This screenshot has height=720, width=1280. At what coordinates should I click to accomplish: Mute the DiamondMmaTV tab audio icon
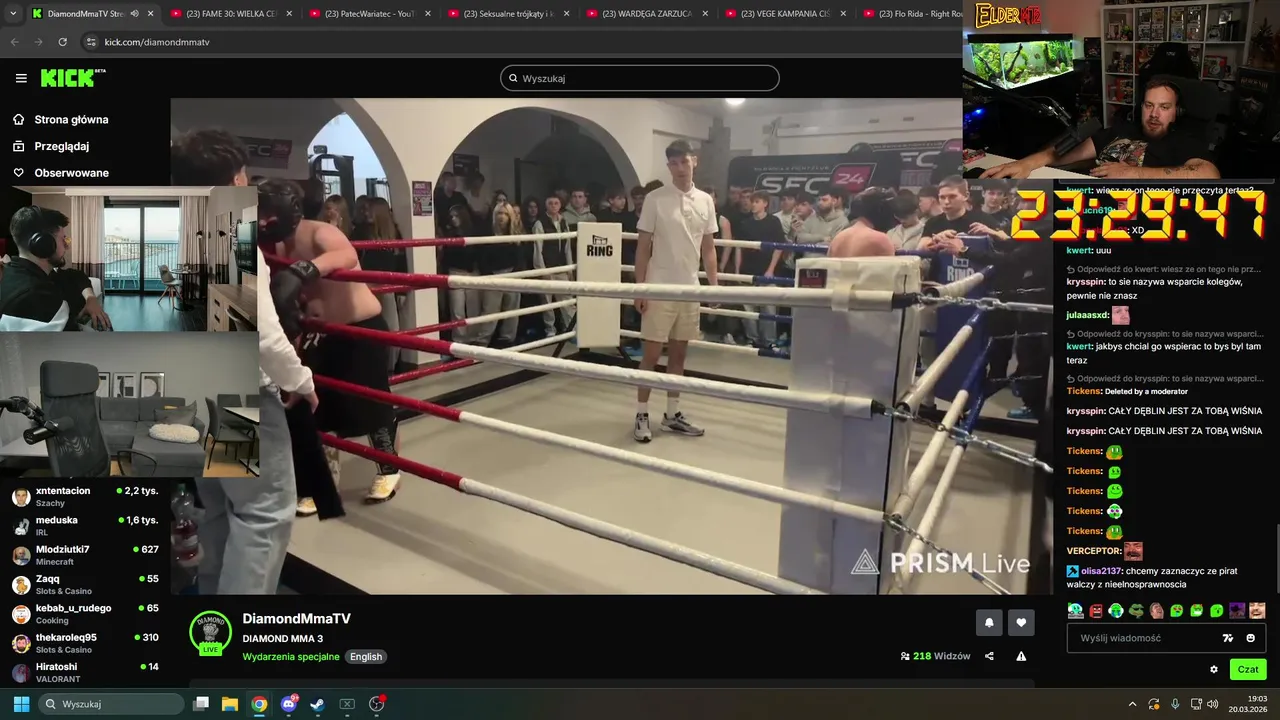click(x=134, y=14)
